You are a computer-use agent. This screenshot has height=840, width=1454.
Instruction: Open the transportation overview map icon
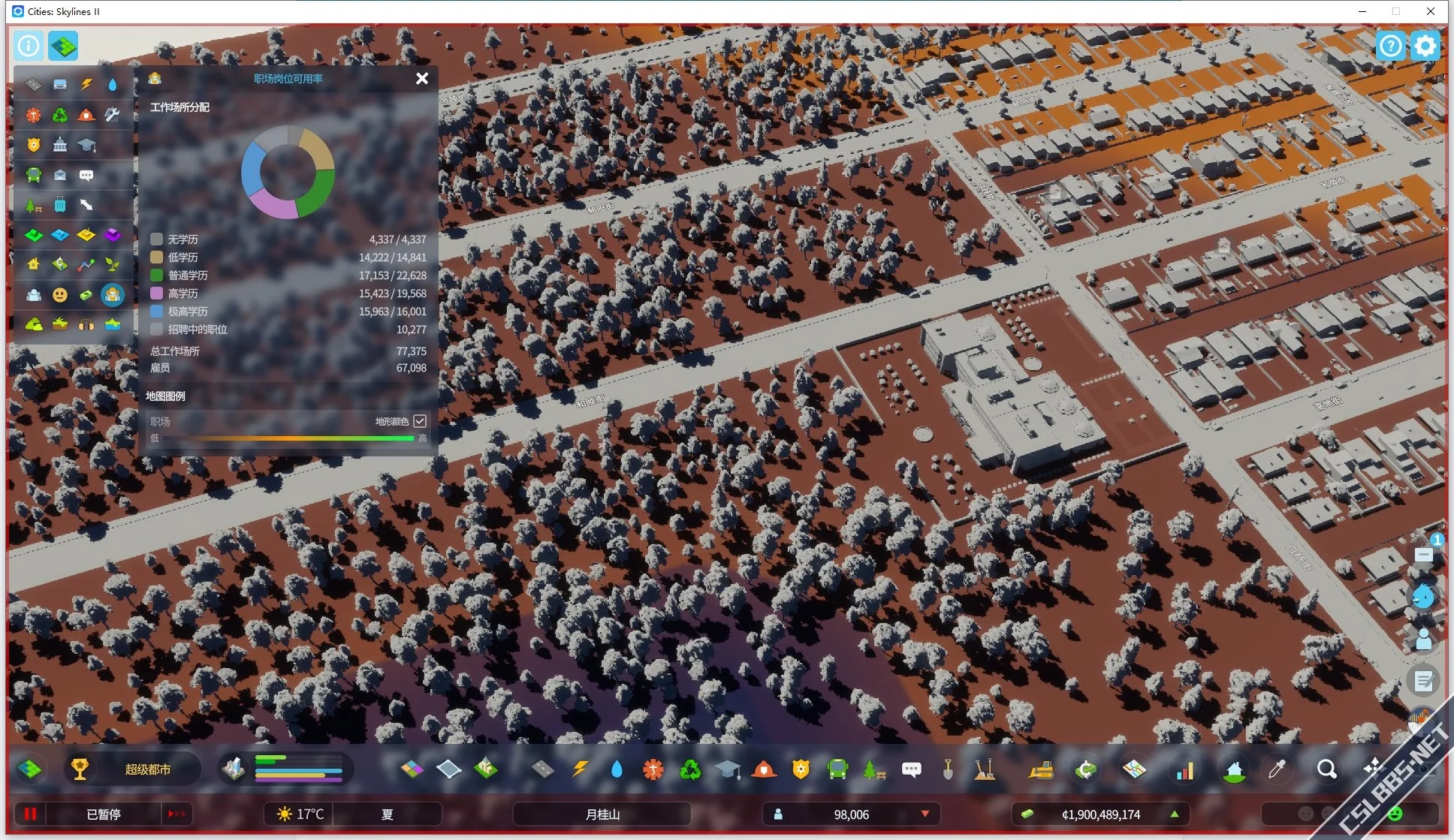[1134, 769]
